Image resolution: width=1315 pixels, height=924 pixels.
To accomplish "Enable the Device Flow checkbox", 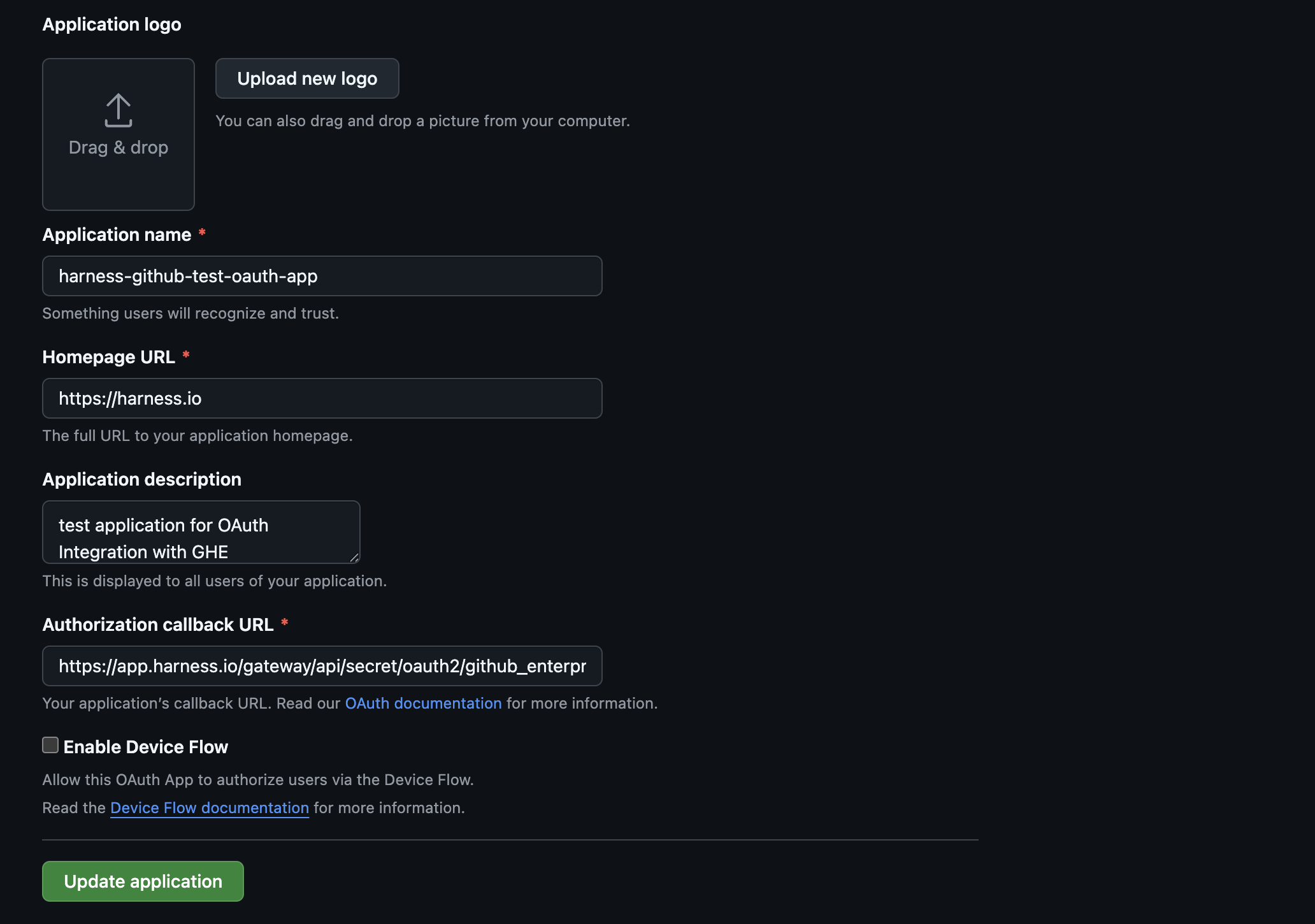I will (50, 745).
